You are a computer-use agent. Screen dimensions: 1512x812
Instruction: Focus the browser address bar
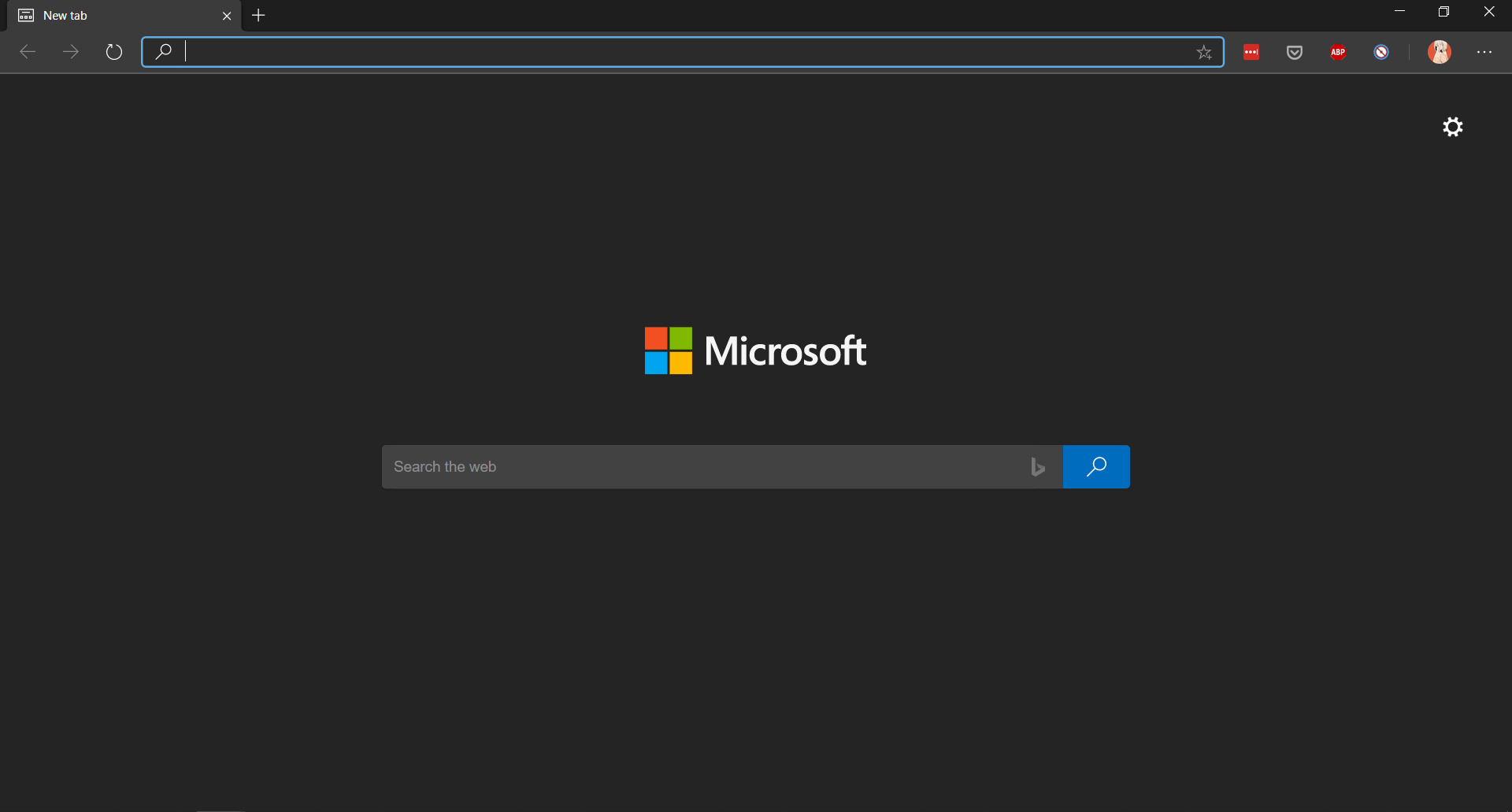point(683,52)
